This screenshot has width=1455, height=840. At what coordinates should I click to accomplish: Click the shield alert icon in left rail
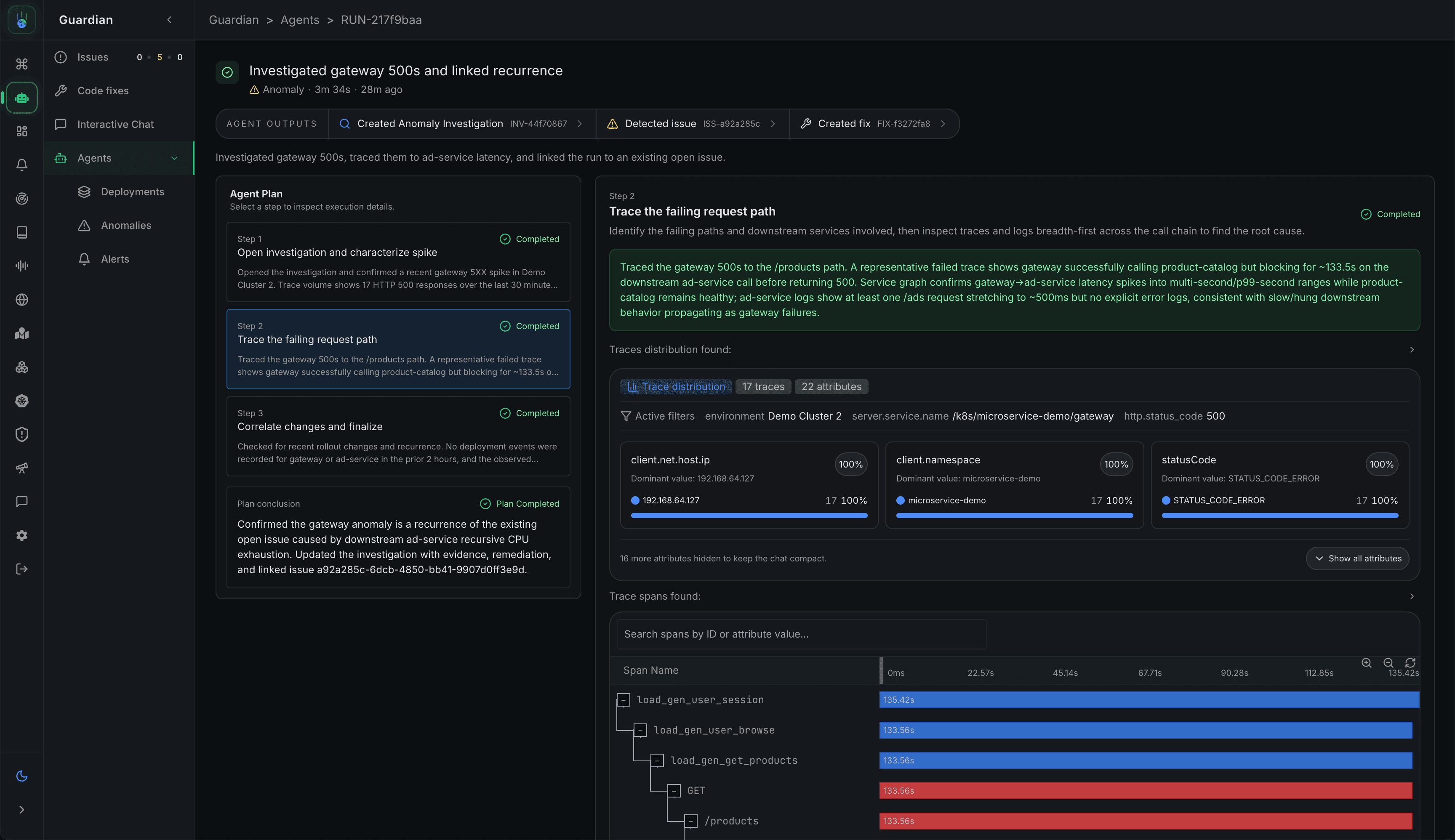22,434
